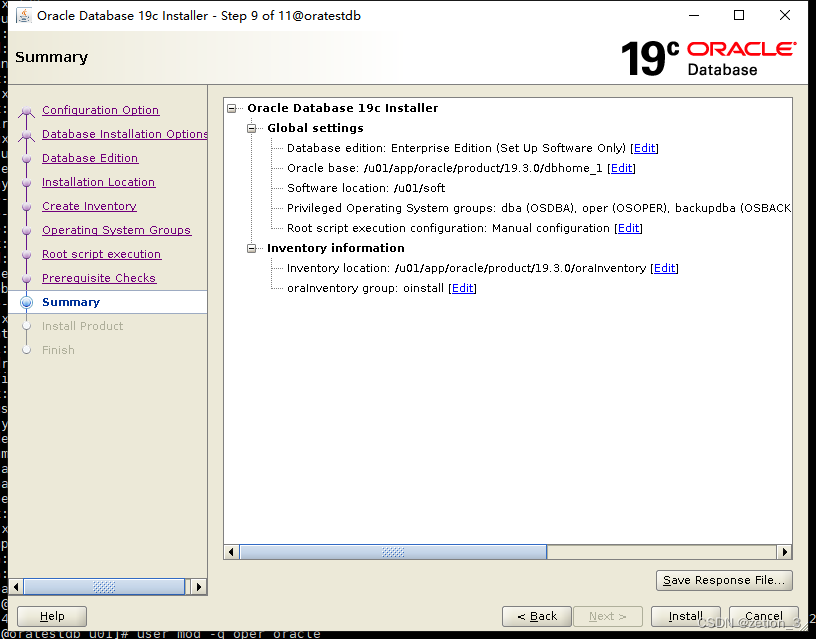This screenshot has height=639, width=816.
Task: Click the Configuration Option step marker icon
Action: coord(27,111)
